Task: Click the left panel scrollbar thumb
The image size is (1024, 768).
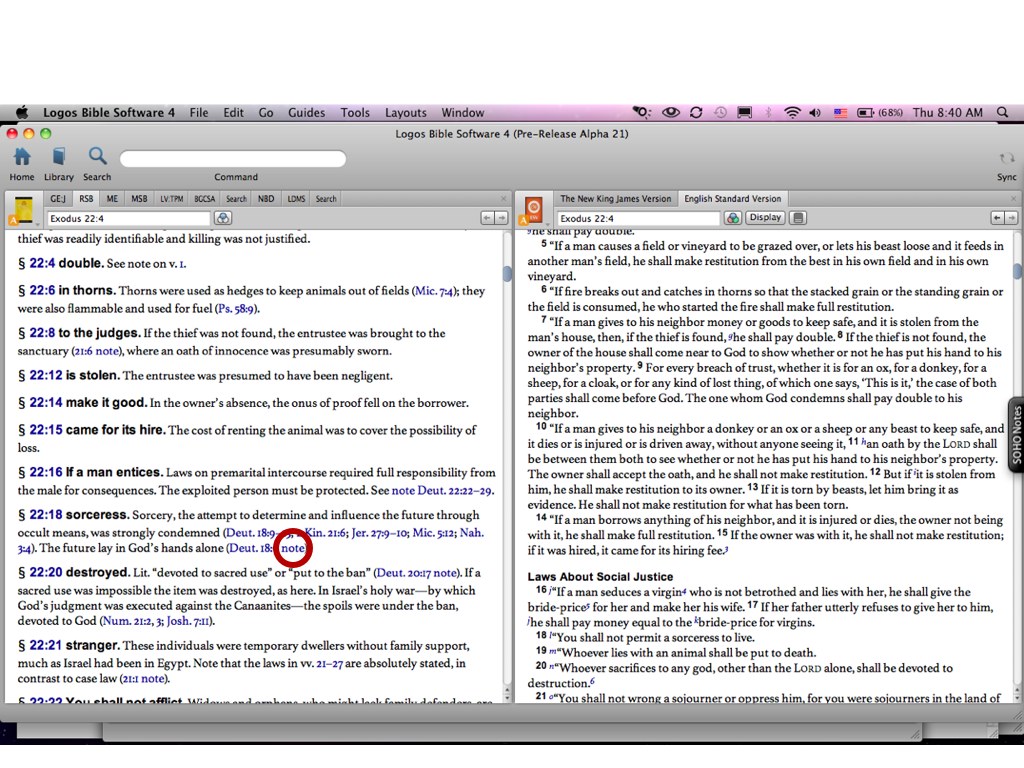Action: pos(507,273)
